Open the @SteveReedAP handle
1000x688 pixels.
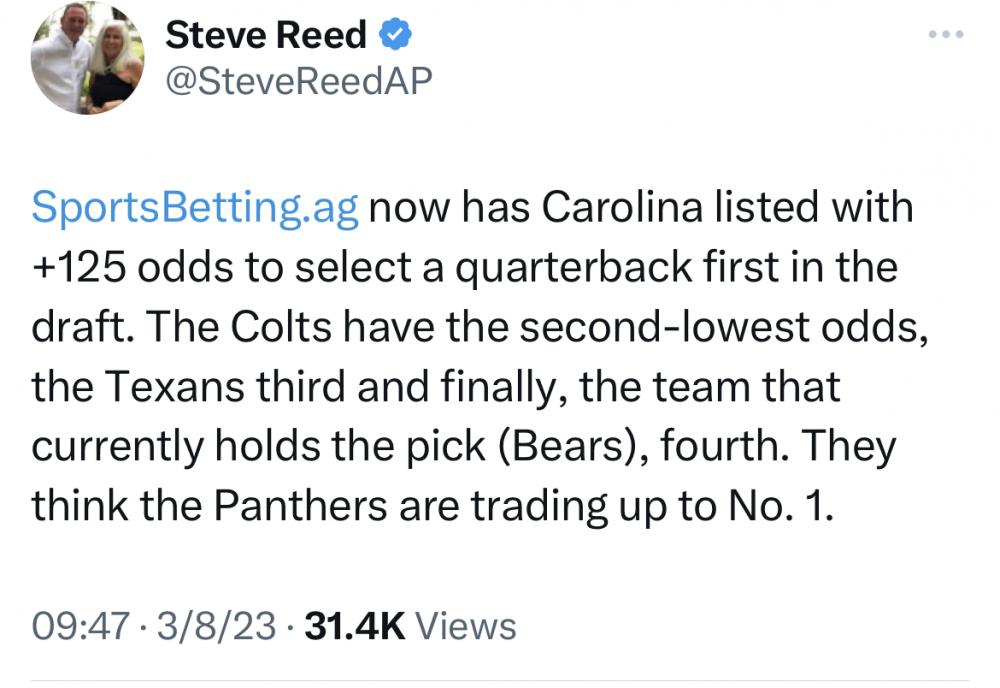tap(297, 81)
